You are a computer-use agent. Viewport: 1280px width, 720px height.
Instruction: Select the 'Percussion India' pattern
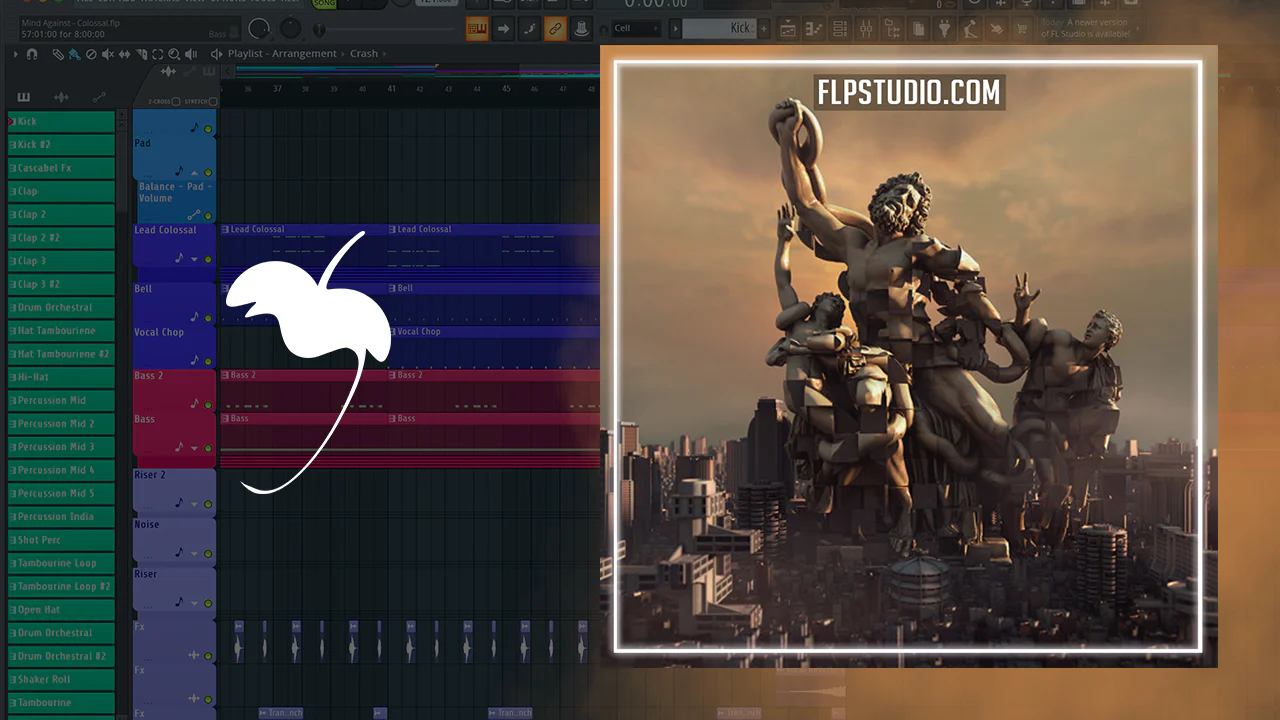pos(61,517)
